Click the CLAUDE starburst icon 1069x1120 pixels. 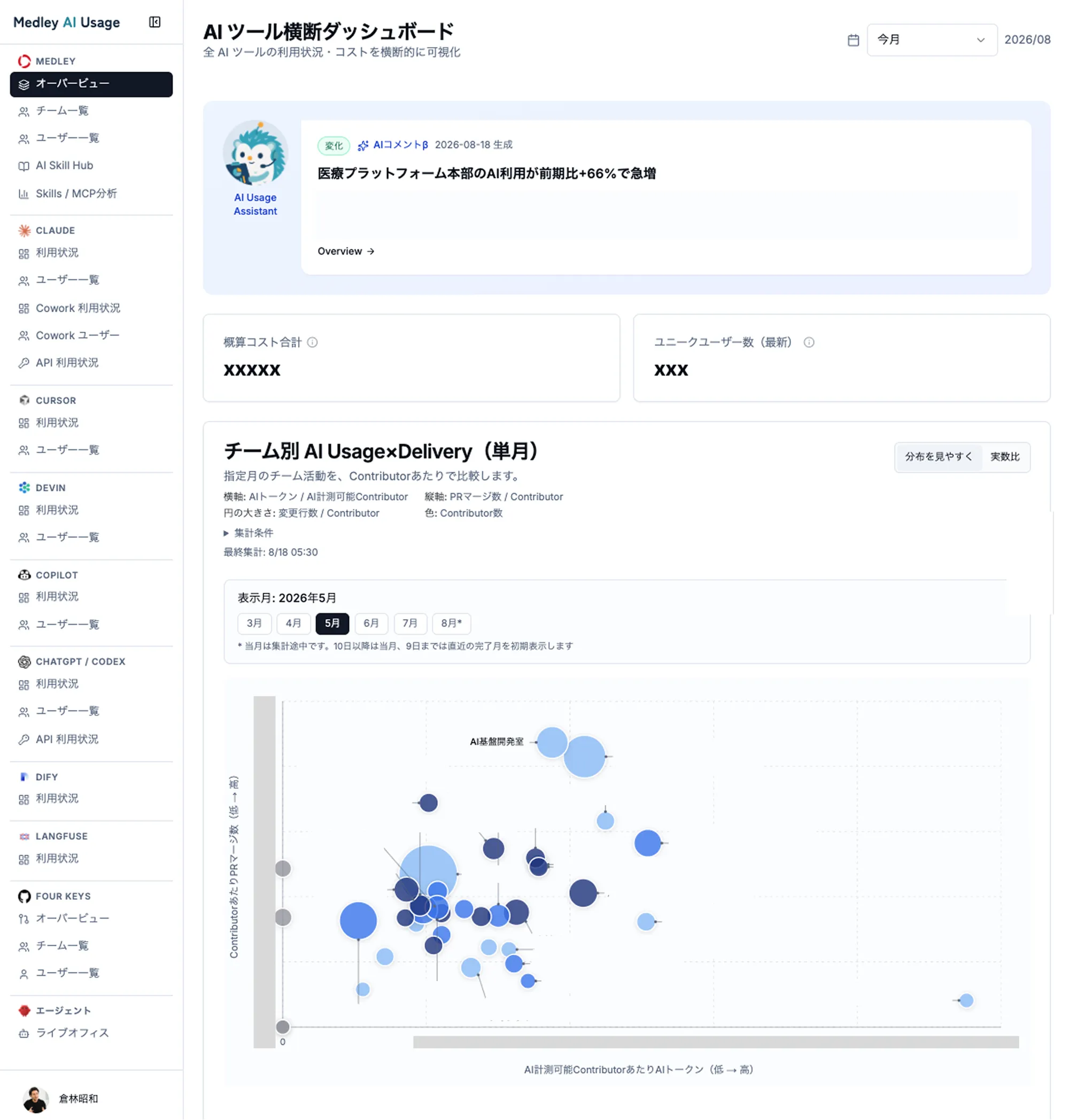(24, 230)
